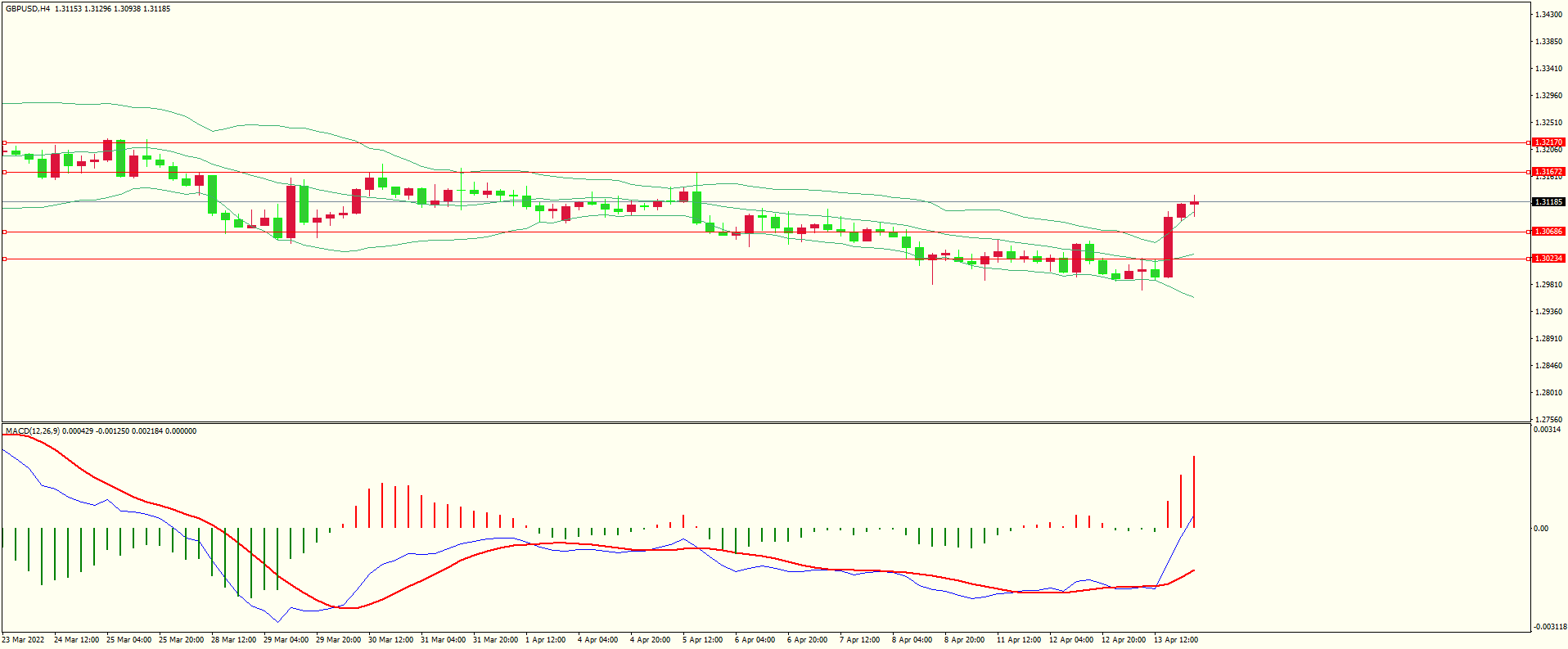
Task: Click the 1.33410 price scale label
Action: (x=1548, y=69)
